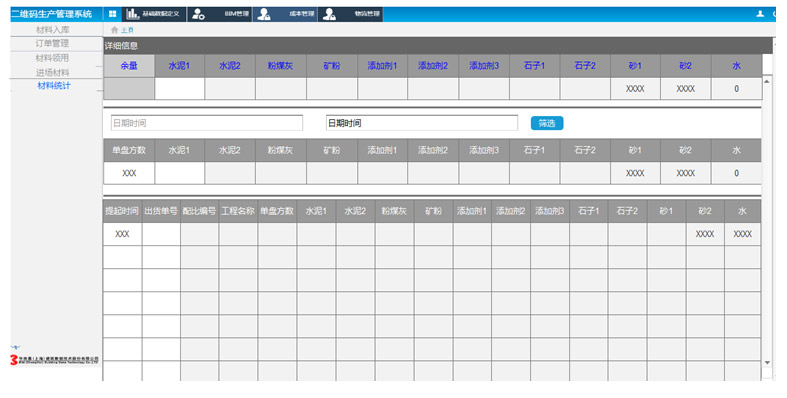
Task: Click the scrollbar up arrow
Action: coord(767,81)
